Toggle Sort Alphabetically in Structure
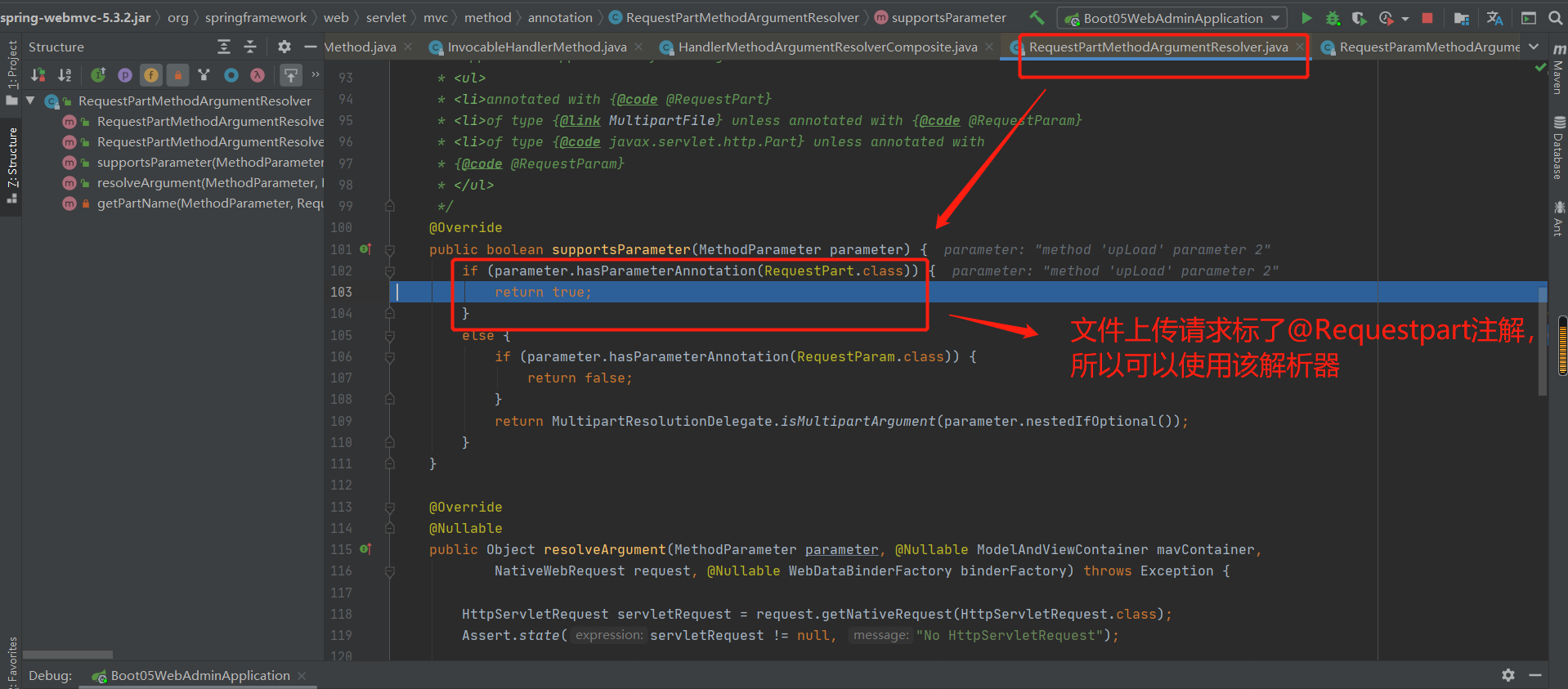This screenshot has height=689, width=1568. tap(65, 75)
